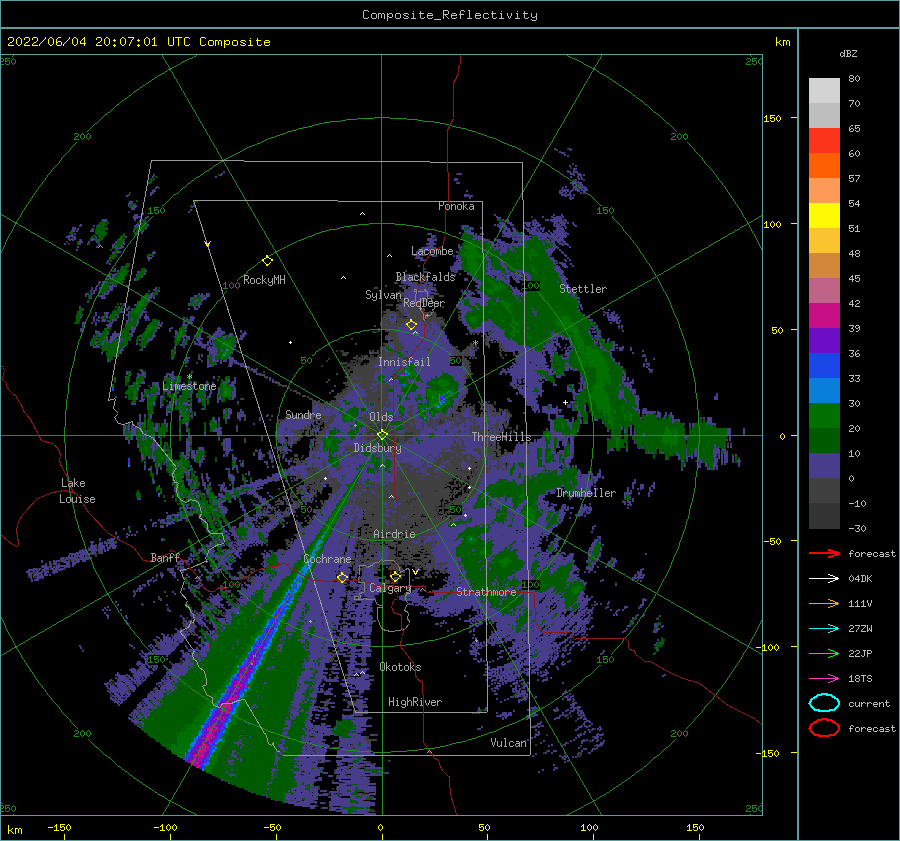Select the Sundre city label
Screen dimensions: 900x841
click(x=304, y=414)
